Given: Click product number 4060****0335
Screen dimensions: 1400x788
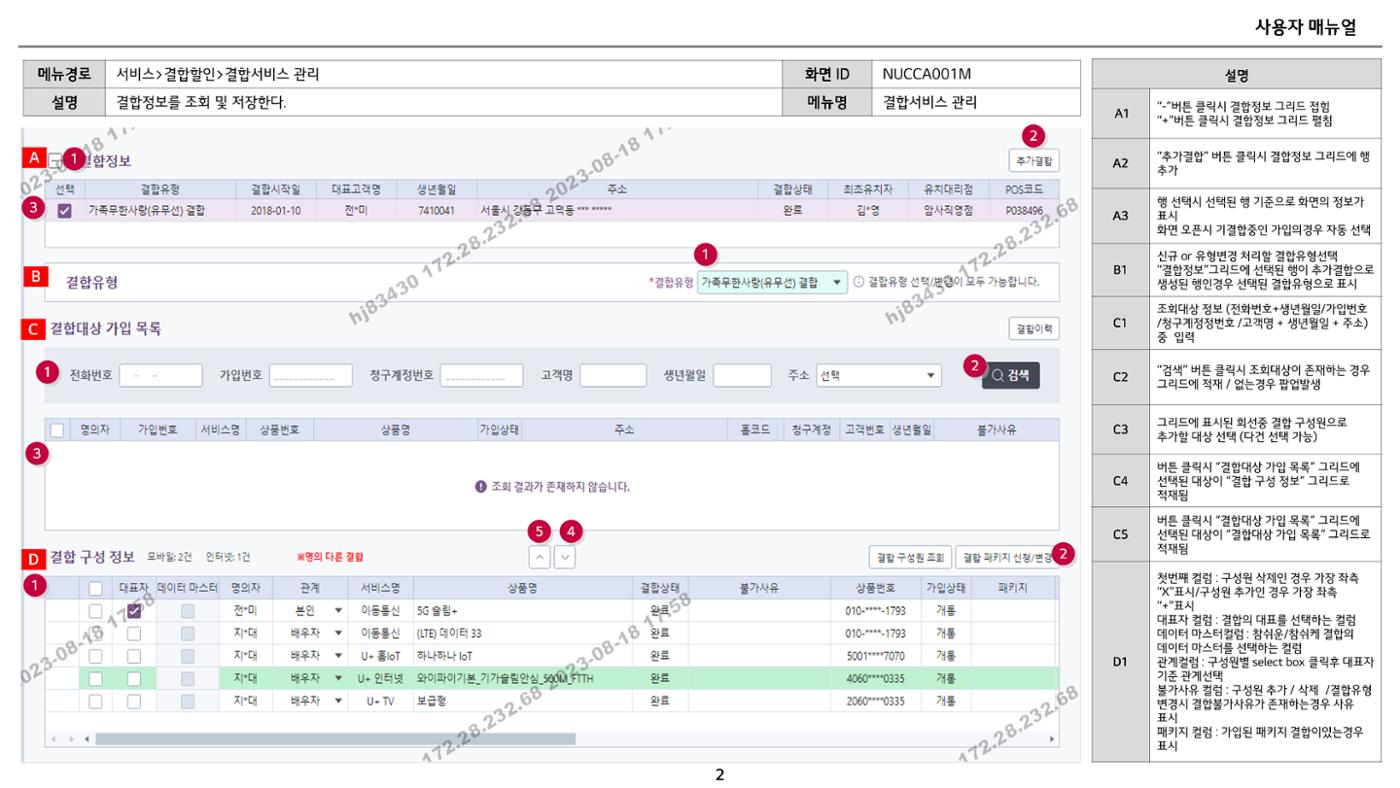Looking at the screenshot, I should 875,678.
